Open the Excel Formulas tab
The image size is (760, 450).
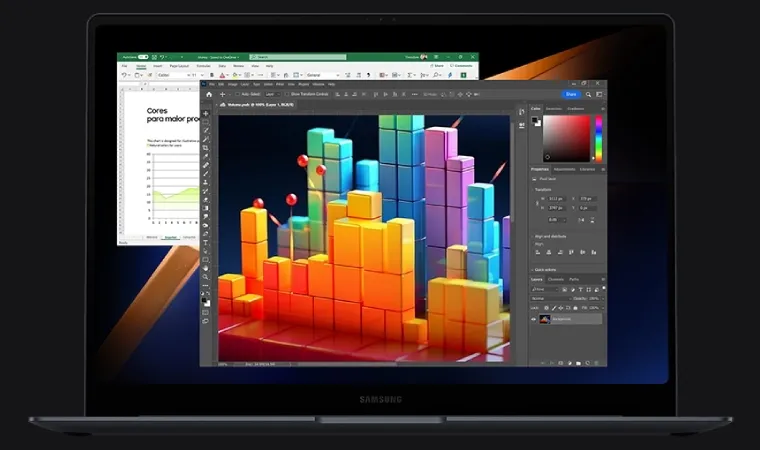pyautogui.click(x=204, y=66)
